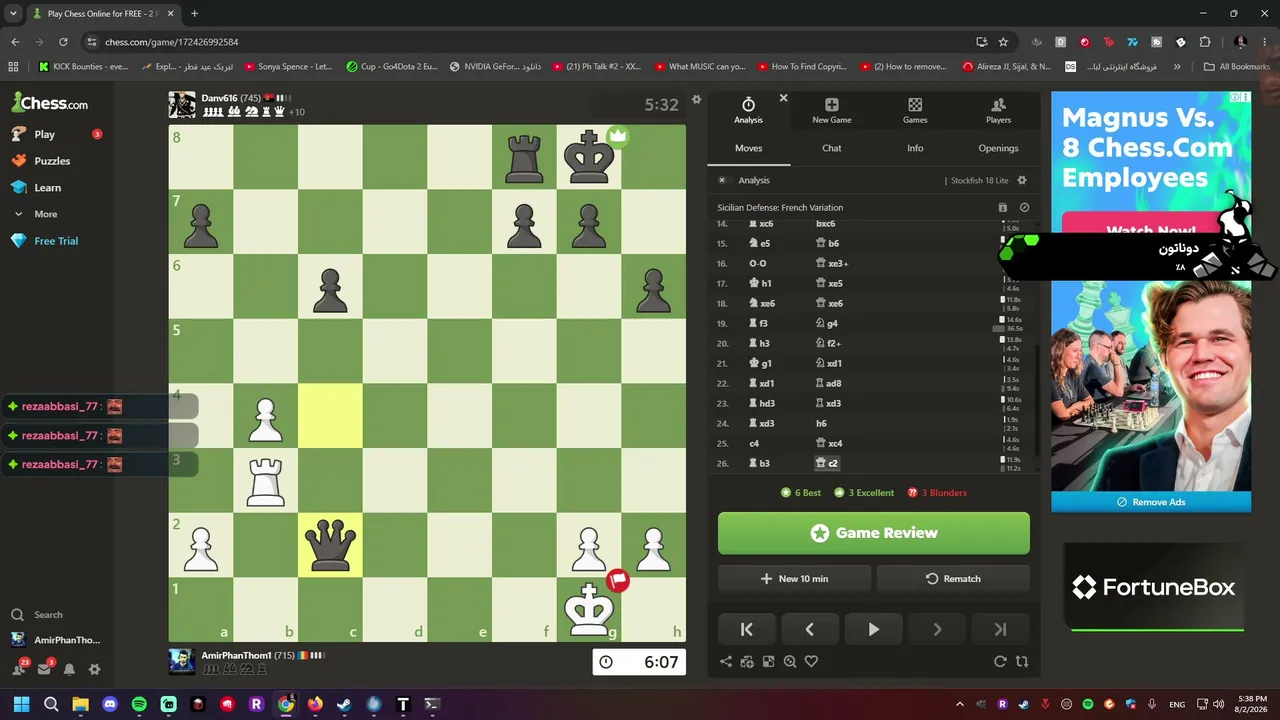The height and width of the screenshot is (720, 1280).
Task: Click Remove Ads below the advertisement
Action: (1151, 502)
